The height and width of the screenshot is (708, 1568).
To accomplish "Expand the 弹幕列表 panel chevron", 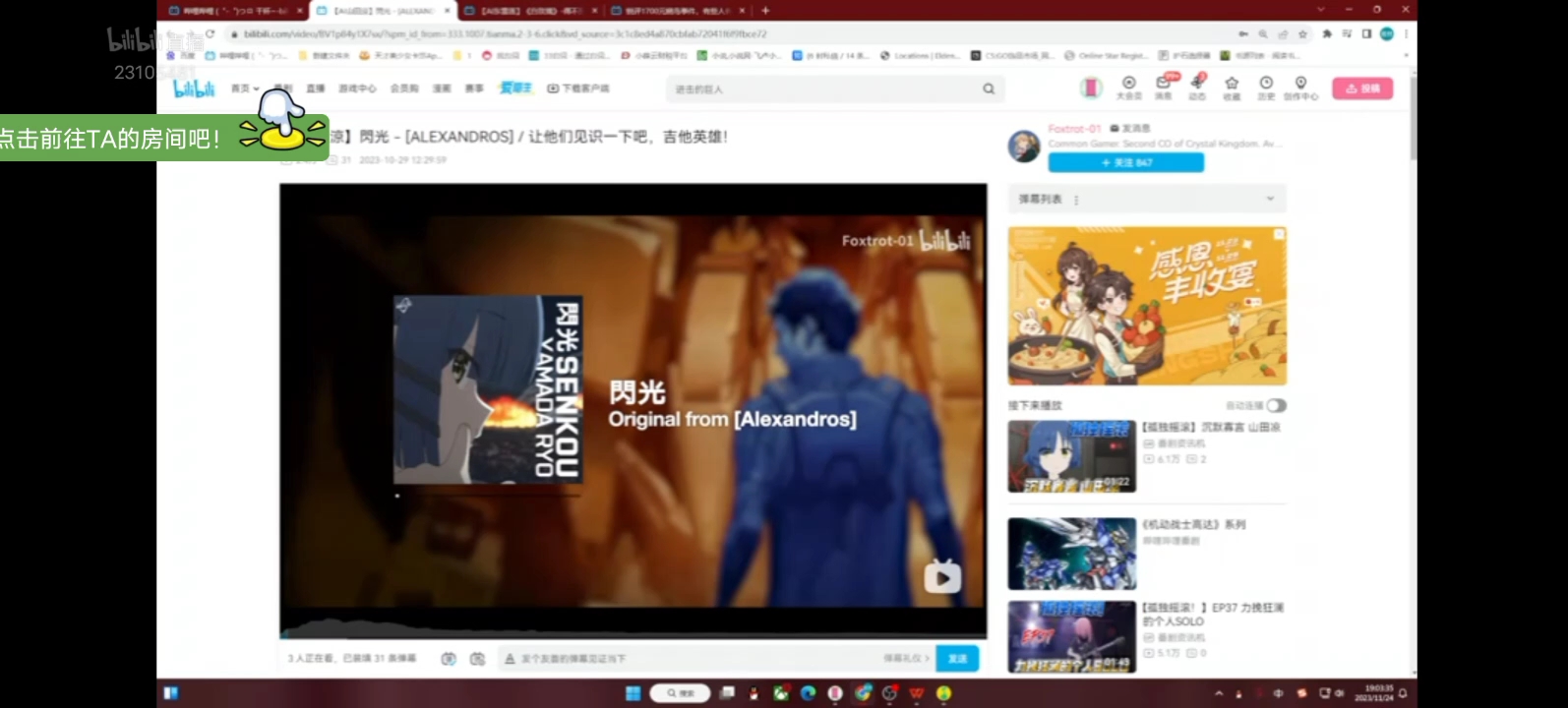I will pyautogui.click(x=1270, y=199).
